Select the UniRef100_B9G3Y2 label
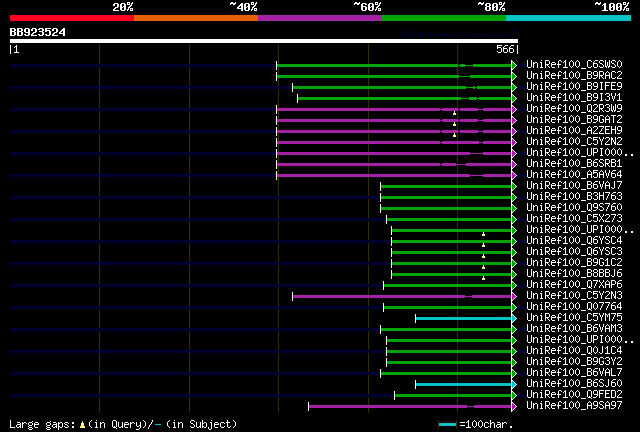The image size is (640, 432). coord(574,362)
